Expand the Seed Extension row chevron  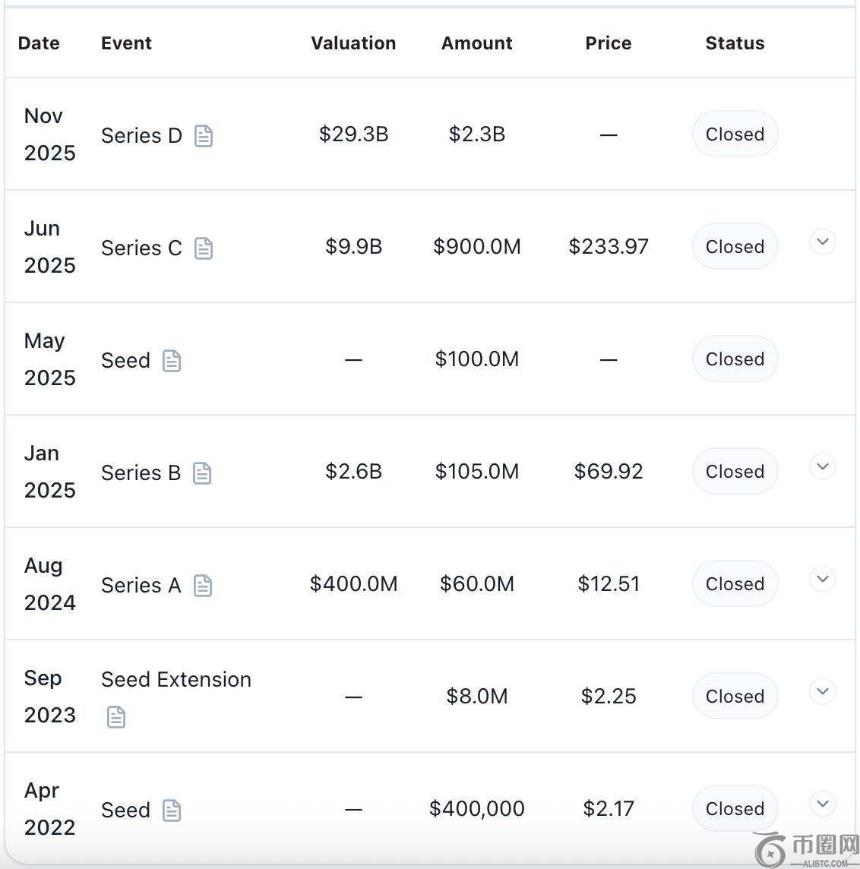(x=822, y=691)
